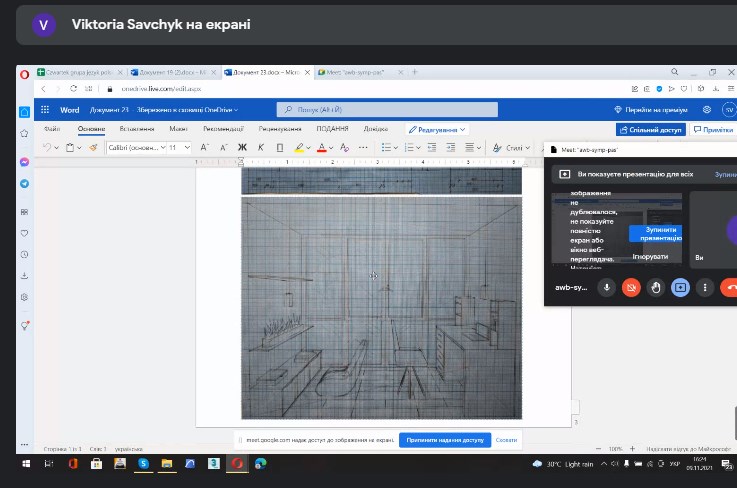Expand bullet list style dropdown
The image size is (737, 488).
[x=396, y=148]
